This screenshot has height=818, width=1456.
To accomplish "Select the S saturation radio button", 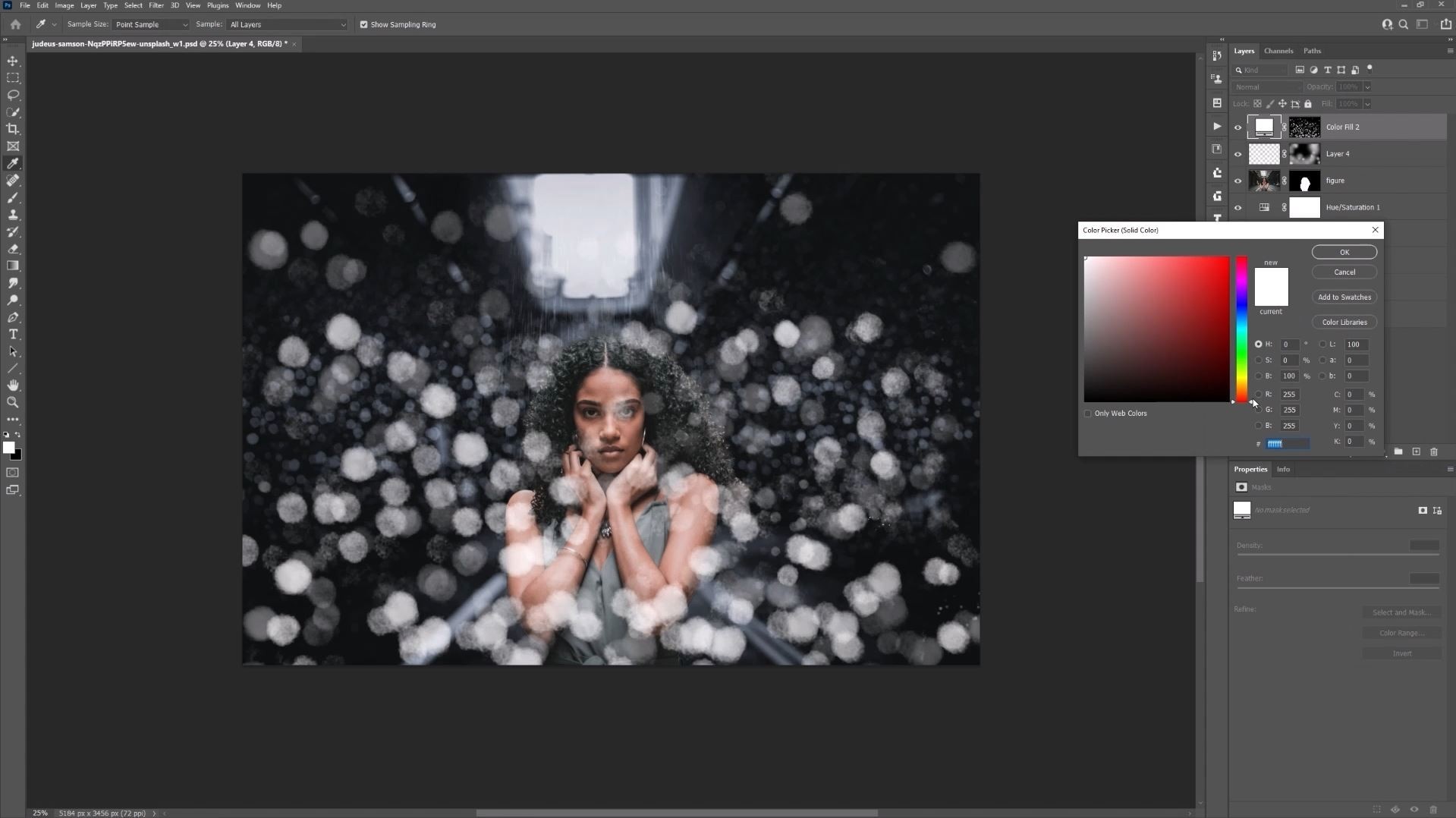I will point(1258,360).
